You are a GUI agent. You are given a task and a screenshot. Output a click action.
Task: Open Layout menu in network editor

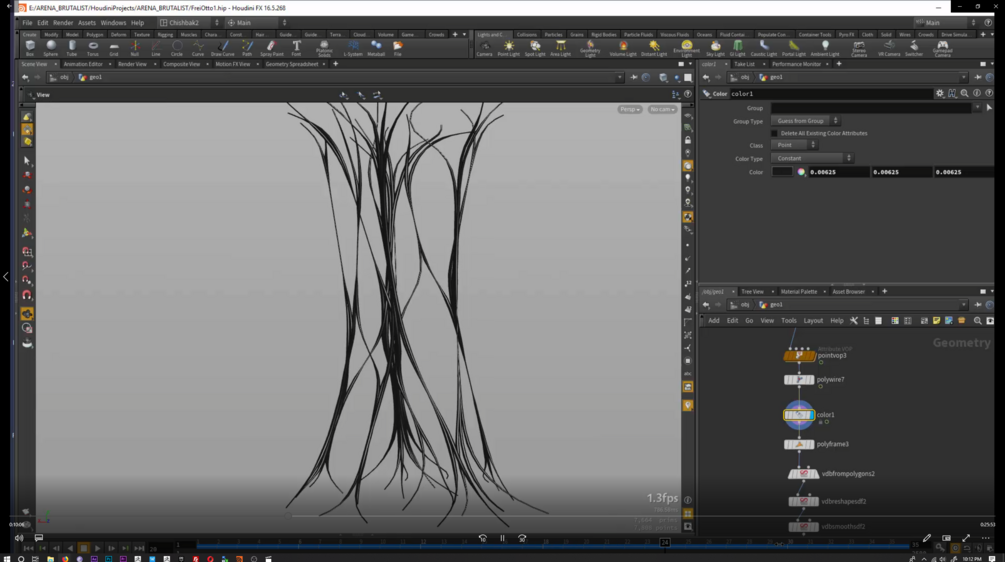click(813, 321)
